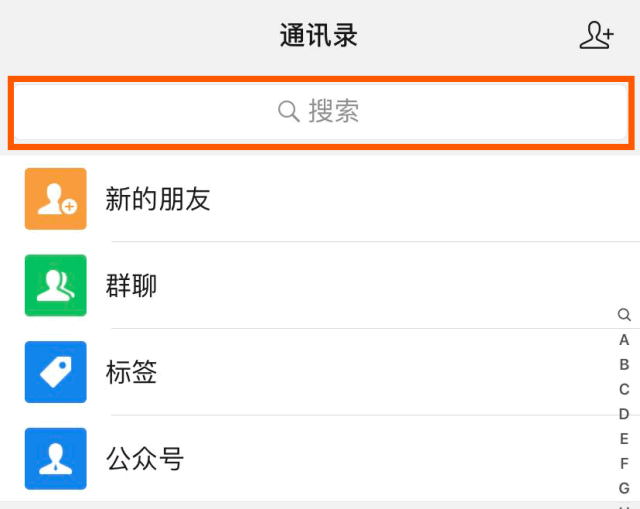The image size is (640, 509).
Task: Tap the green Group Chats icon
Action: coord(56,286)
